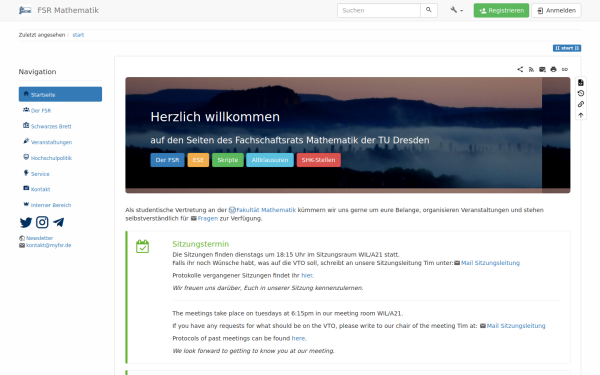Click the green calendar check icon
600x375 pixels.
pyautogui.click(x=142, y=246)
